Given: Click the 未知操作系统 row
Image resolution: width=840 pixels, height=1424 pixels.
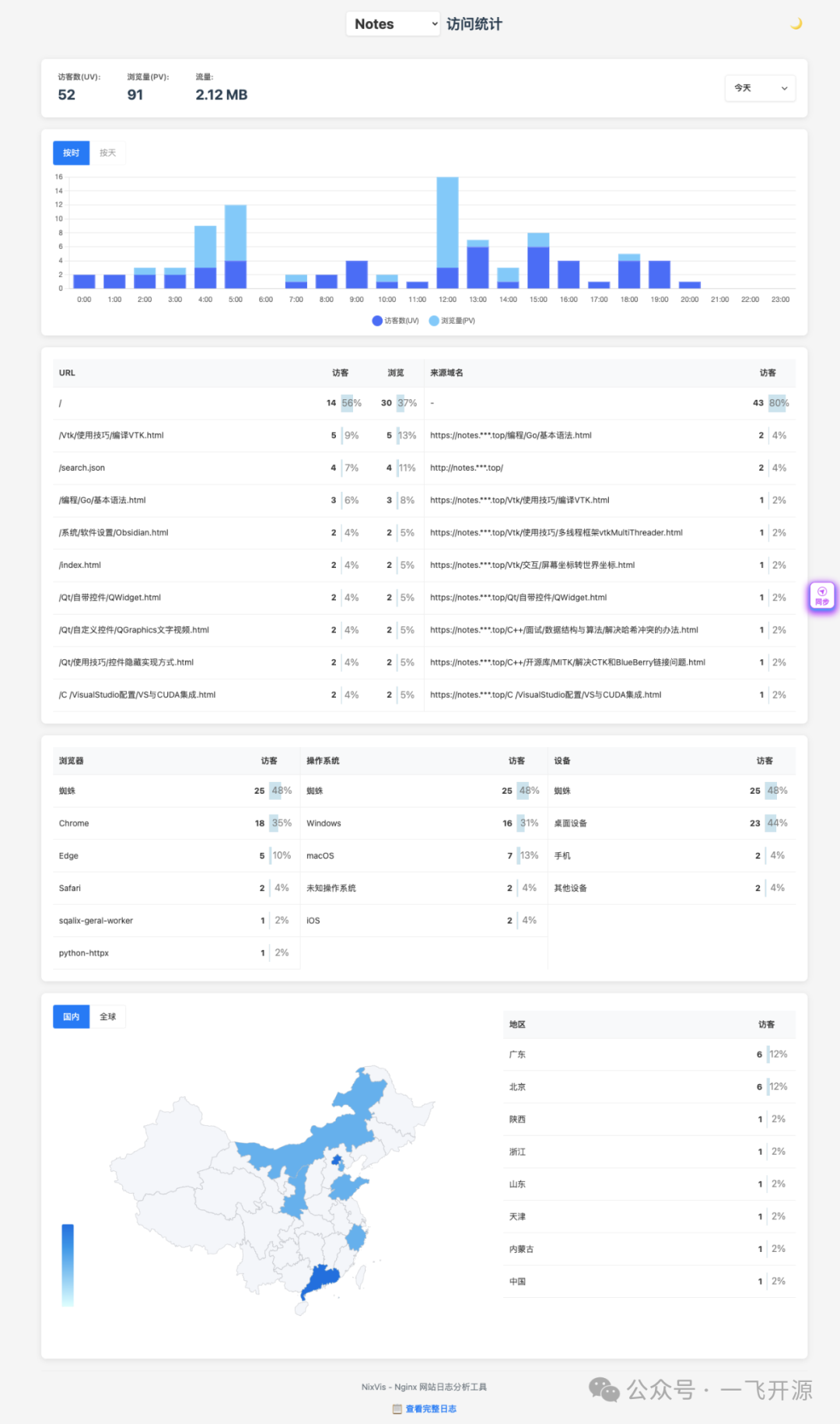Looking at the screenshot, I should [x=424, y=888].
